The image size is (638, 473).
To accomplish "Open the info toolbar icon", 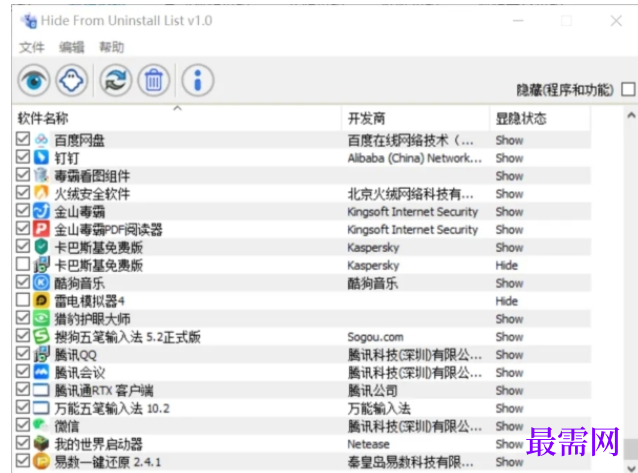I will point(197,80).
